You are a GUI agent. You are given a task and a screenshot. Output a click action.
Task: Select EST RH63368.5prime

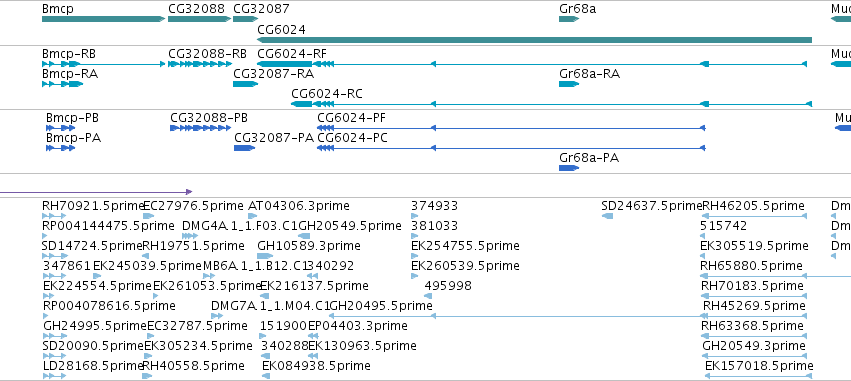pyautogui.click(x=752, y=326)
